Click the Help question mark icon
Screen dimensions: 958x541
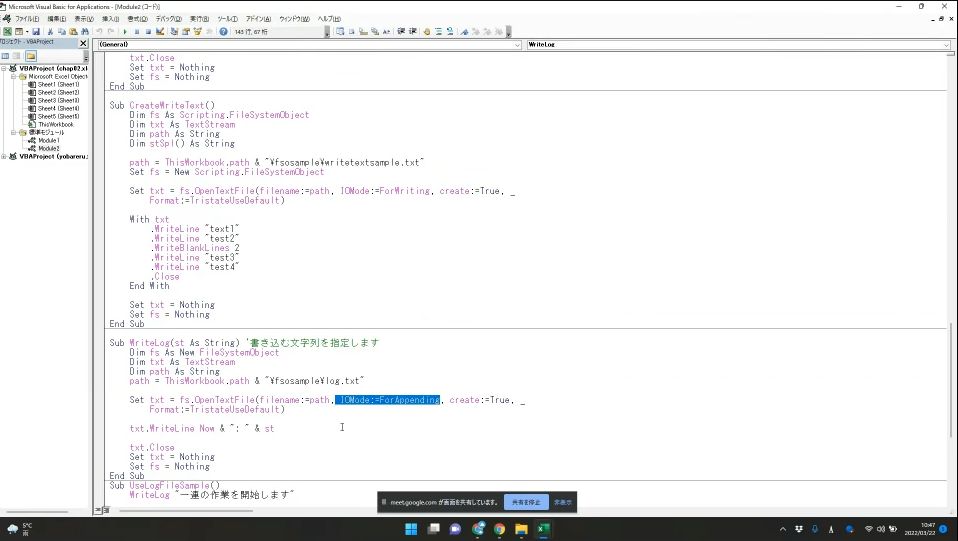click(222, 31)
